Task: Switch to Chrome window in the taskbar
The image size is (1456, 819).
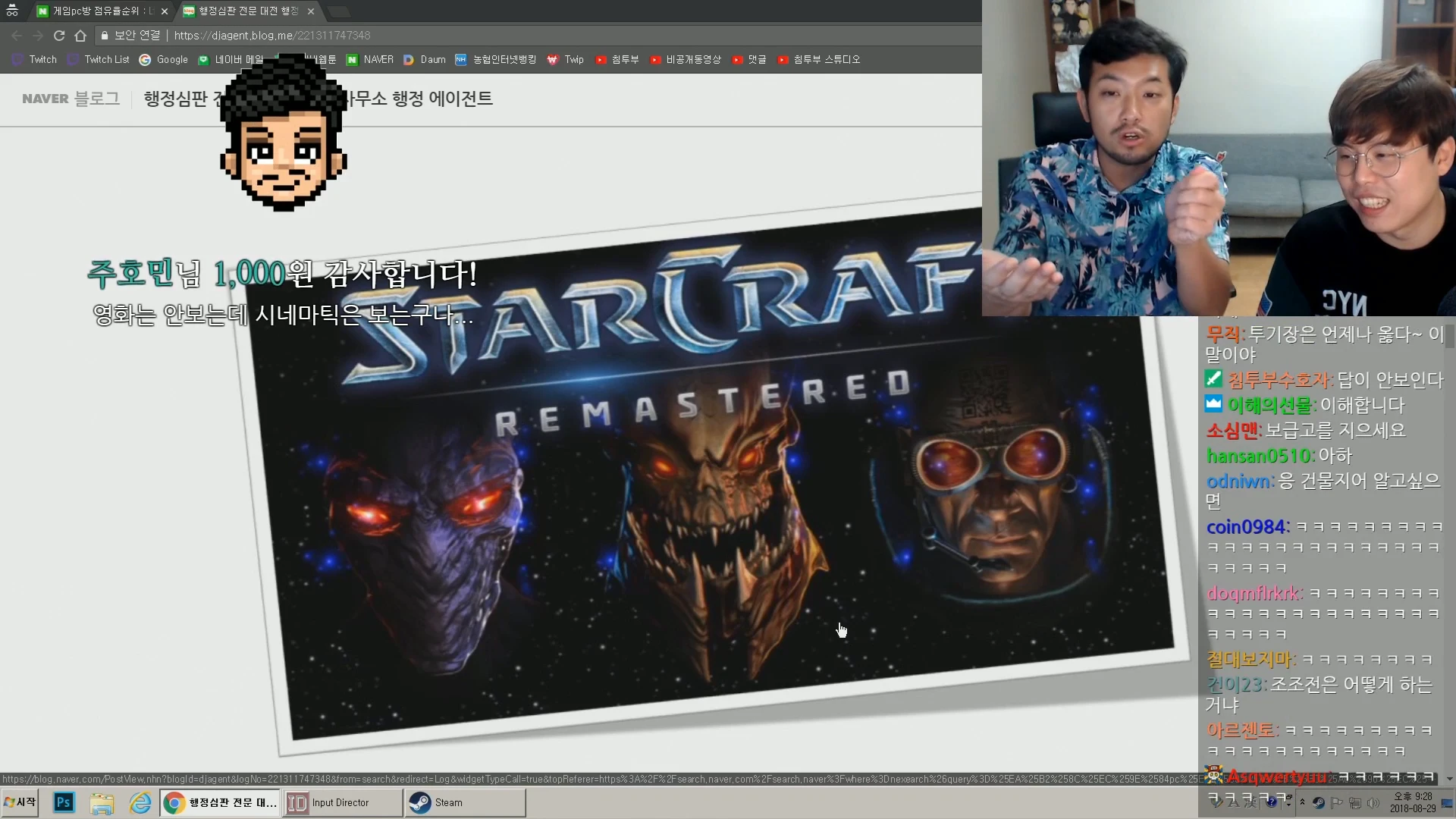Action: point(221,802)
